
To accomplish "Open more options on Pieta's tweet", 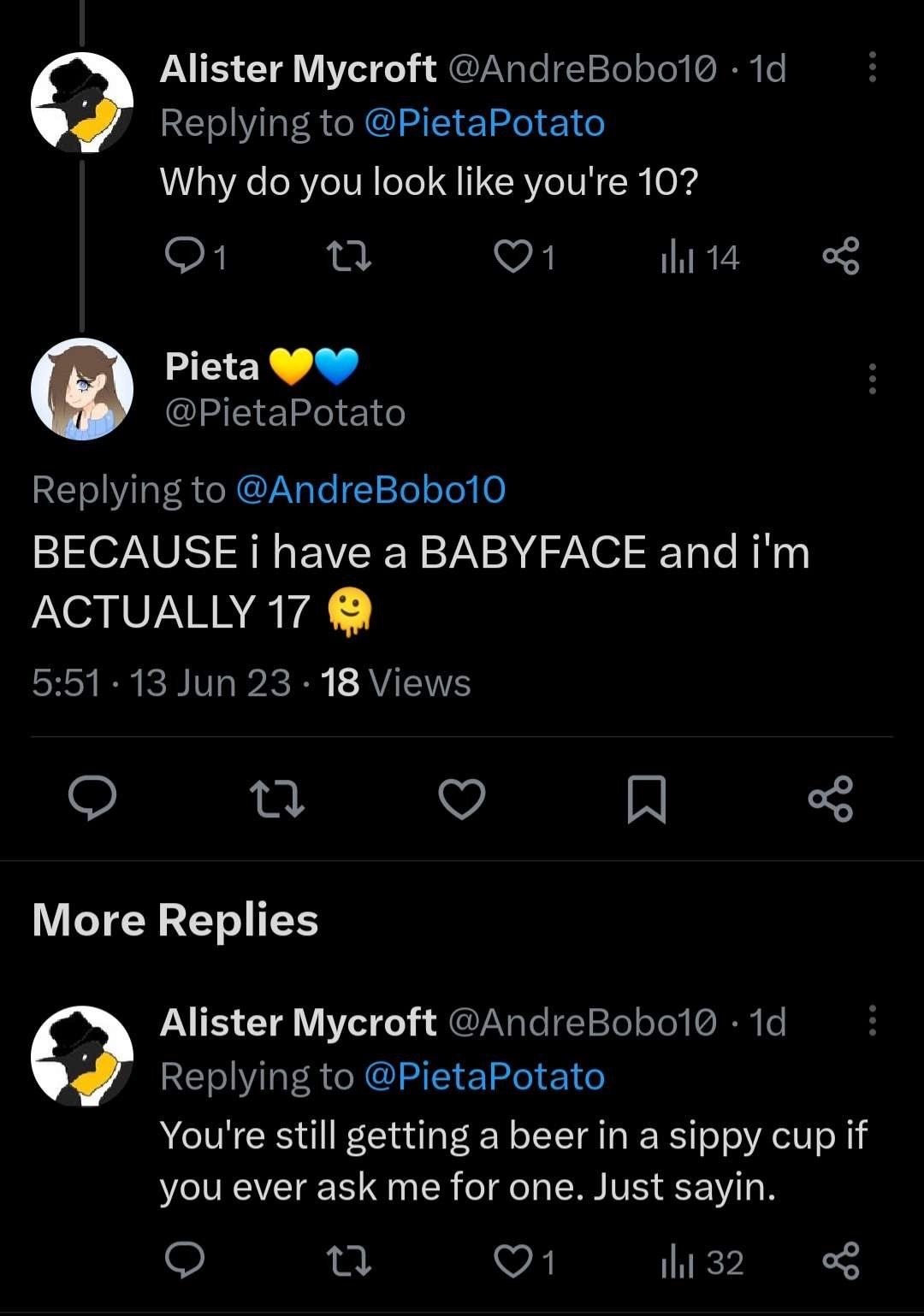I will tap(872, 378).
